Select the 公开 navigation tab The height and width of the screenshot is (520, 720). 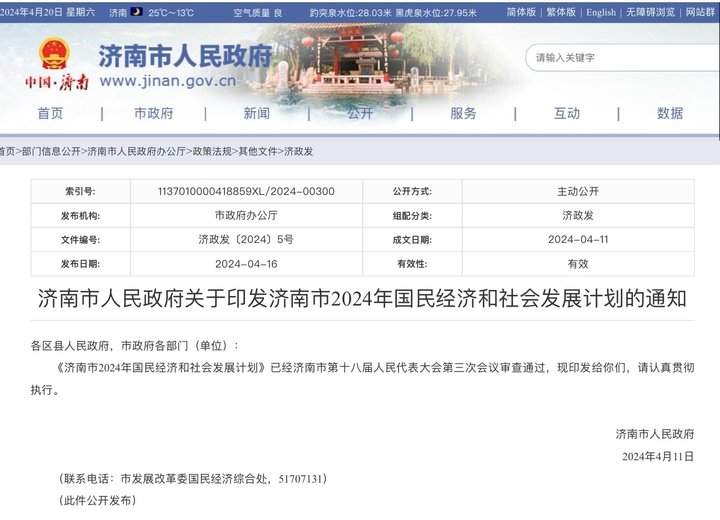[360, 113]
